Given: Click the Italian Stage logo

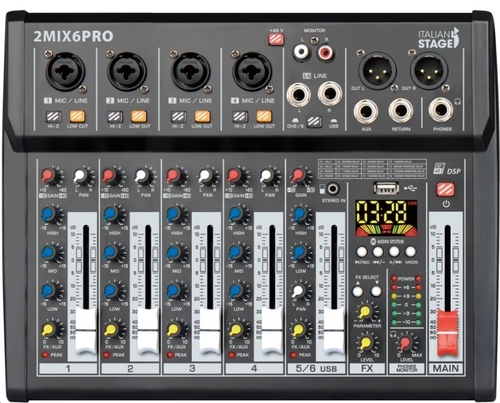Looking at the screenshot, I should click(440, 39).
